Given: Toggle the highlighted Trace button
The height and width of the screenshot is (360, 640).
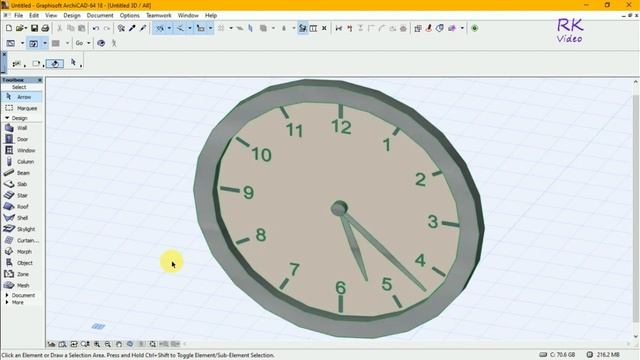Looking at the screenshot, I should 302,28.
